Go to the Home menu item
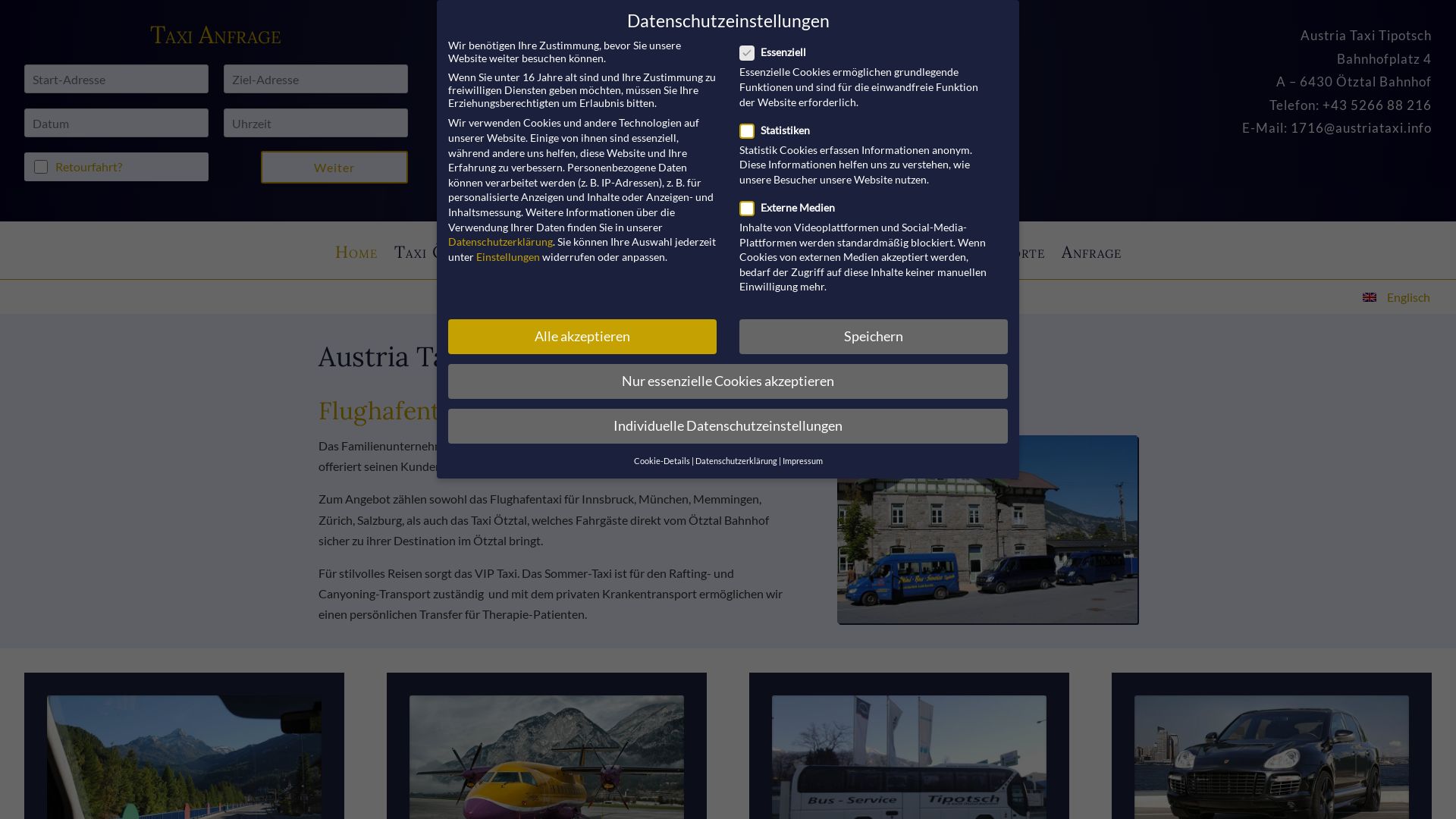This screenshot has width=1456, height=819. coord(356,252)
